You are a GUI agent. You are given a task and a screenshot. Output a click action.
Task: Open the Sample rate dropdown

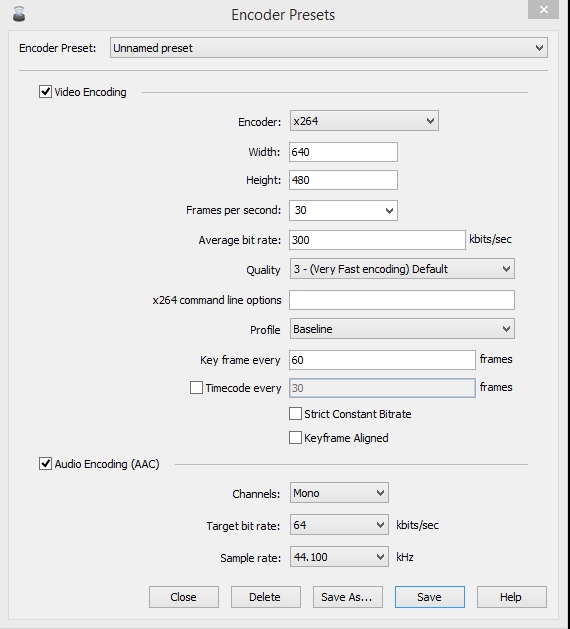[x=339, y=557]
